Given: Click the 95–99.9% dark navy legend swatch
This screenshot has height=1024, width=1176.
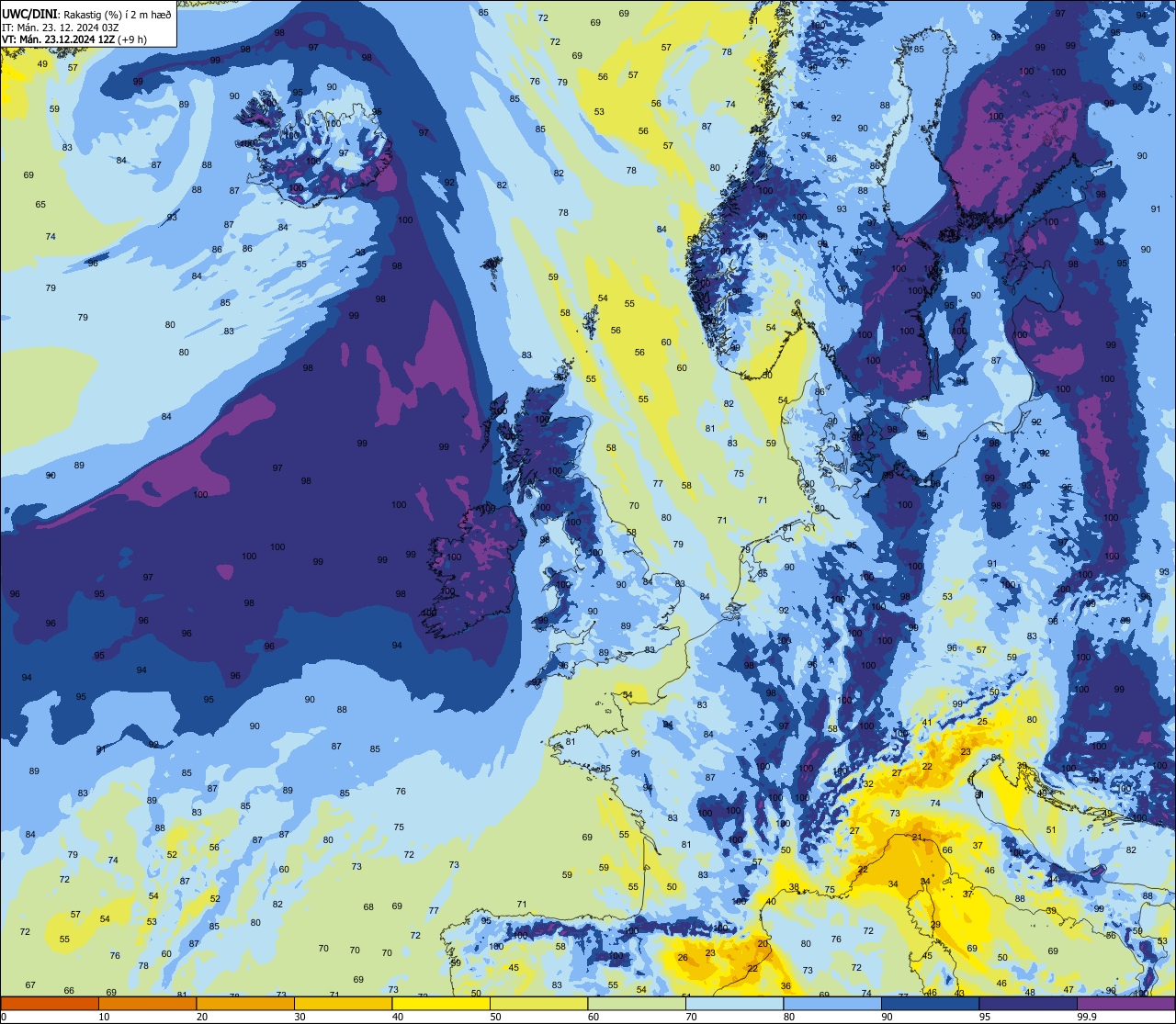Looking at the screenshot, I should click(x=1028, y=1004).
